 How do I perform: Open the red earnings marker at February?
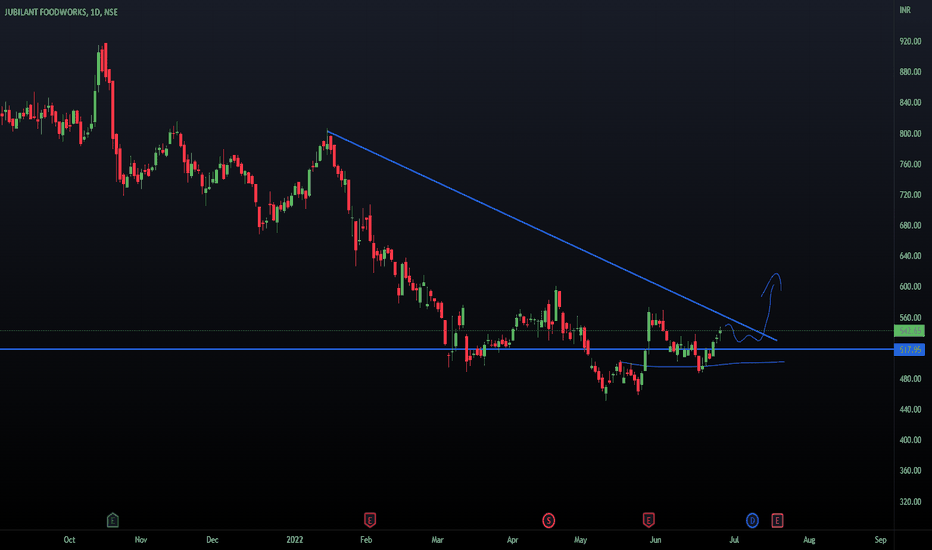[x=370, y=521]
